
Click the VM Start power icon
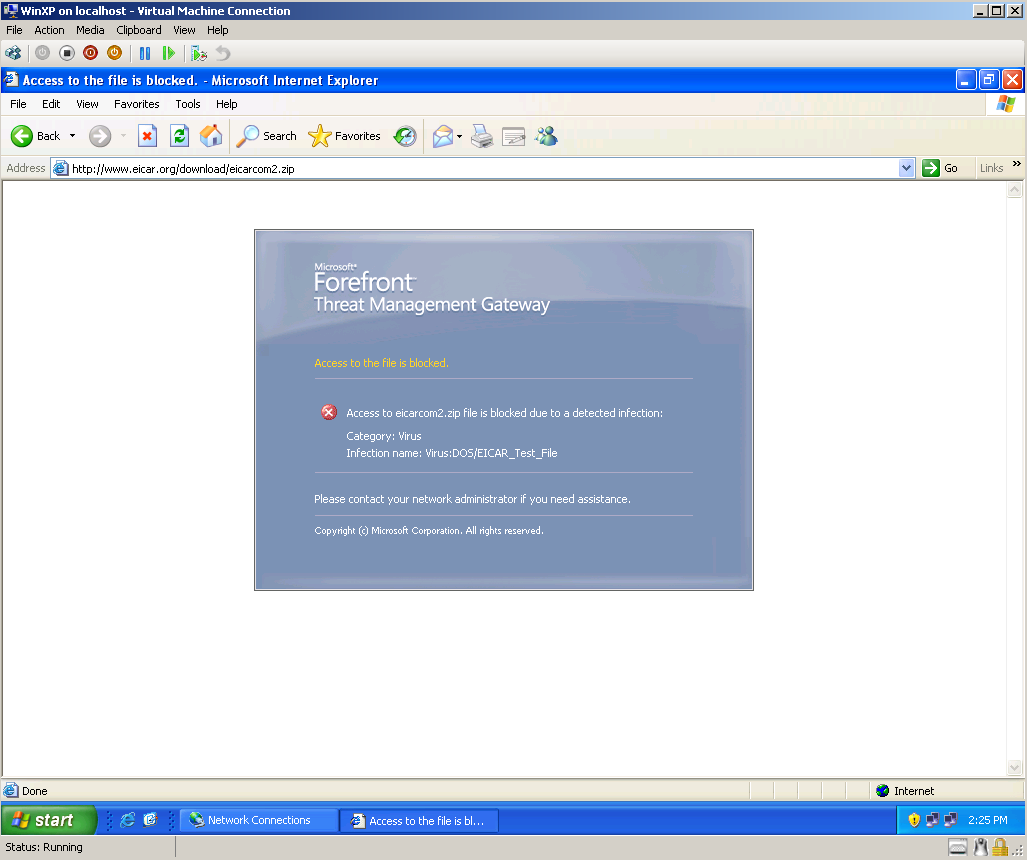(43, 53)
